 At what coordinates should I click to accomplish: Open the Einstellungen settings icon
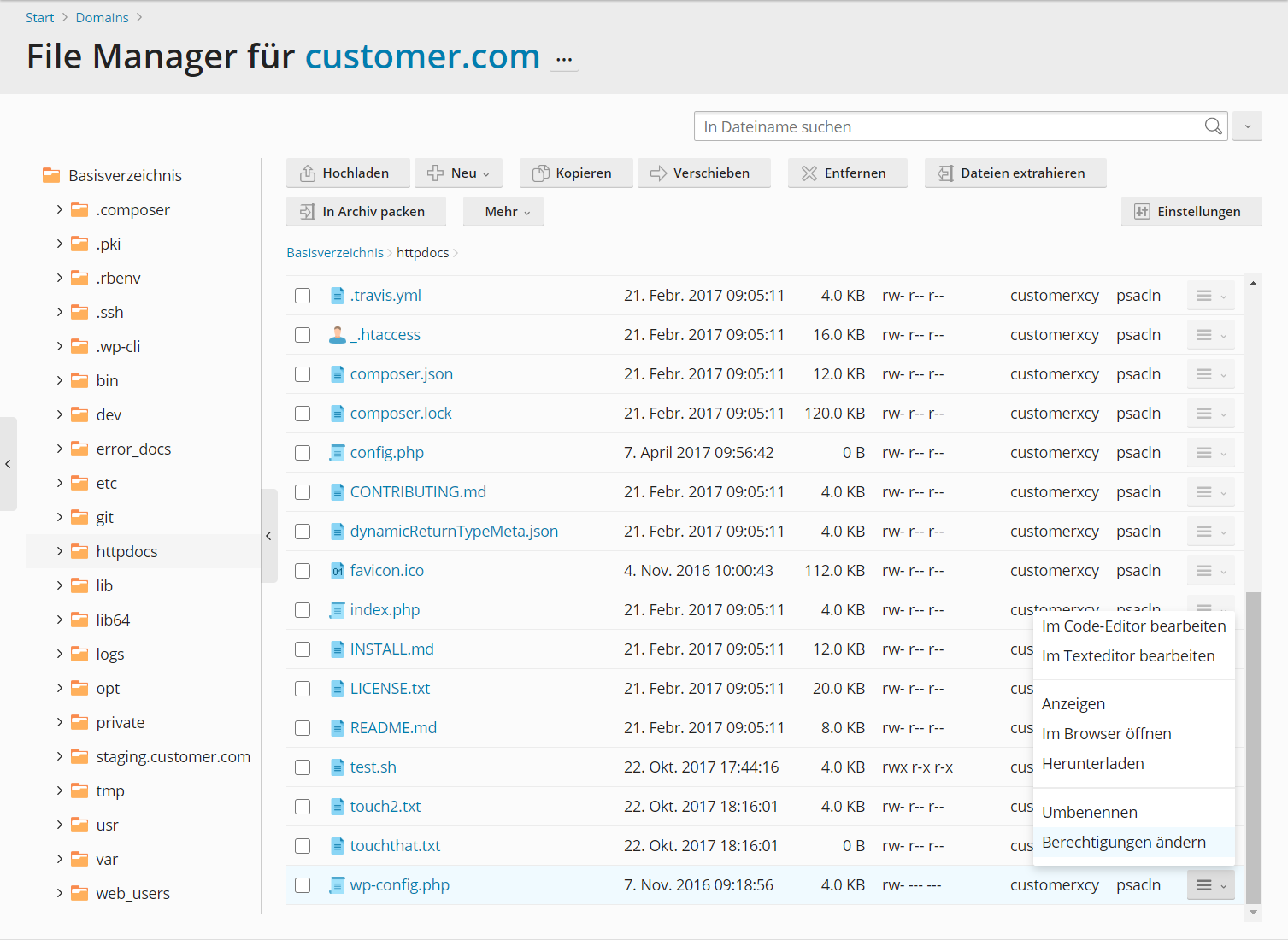[1142, 212]
